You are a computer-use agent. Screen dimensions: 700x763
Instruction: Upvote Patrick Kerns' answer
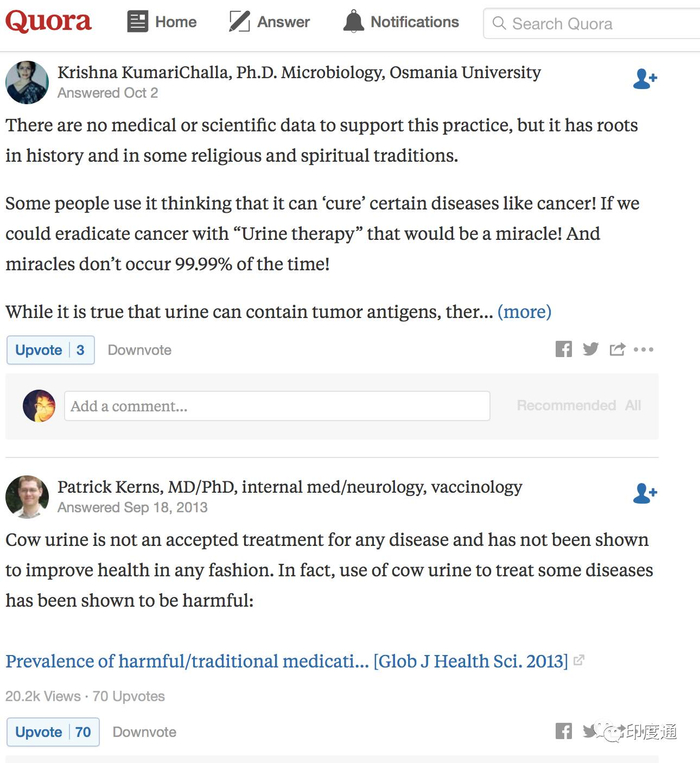point(53,732)
